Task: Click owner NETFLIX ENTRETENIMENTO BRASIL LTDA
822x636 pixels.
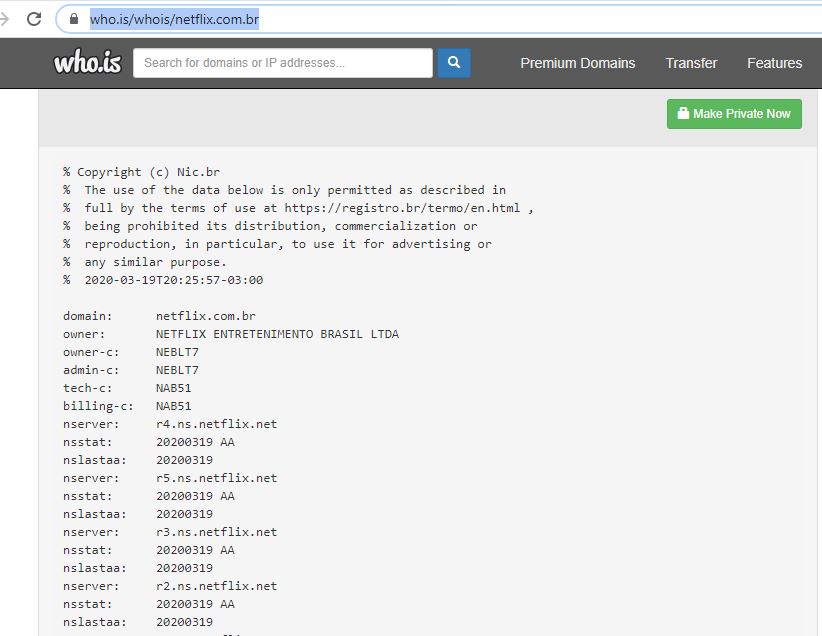Action: tap(277, 334)
